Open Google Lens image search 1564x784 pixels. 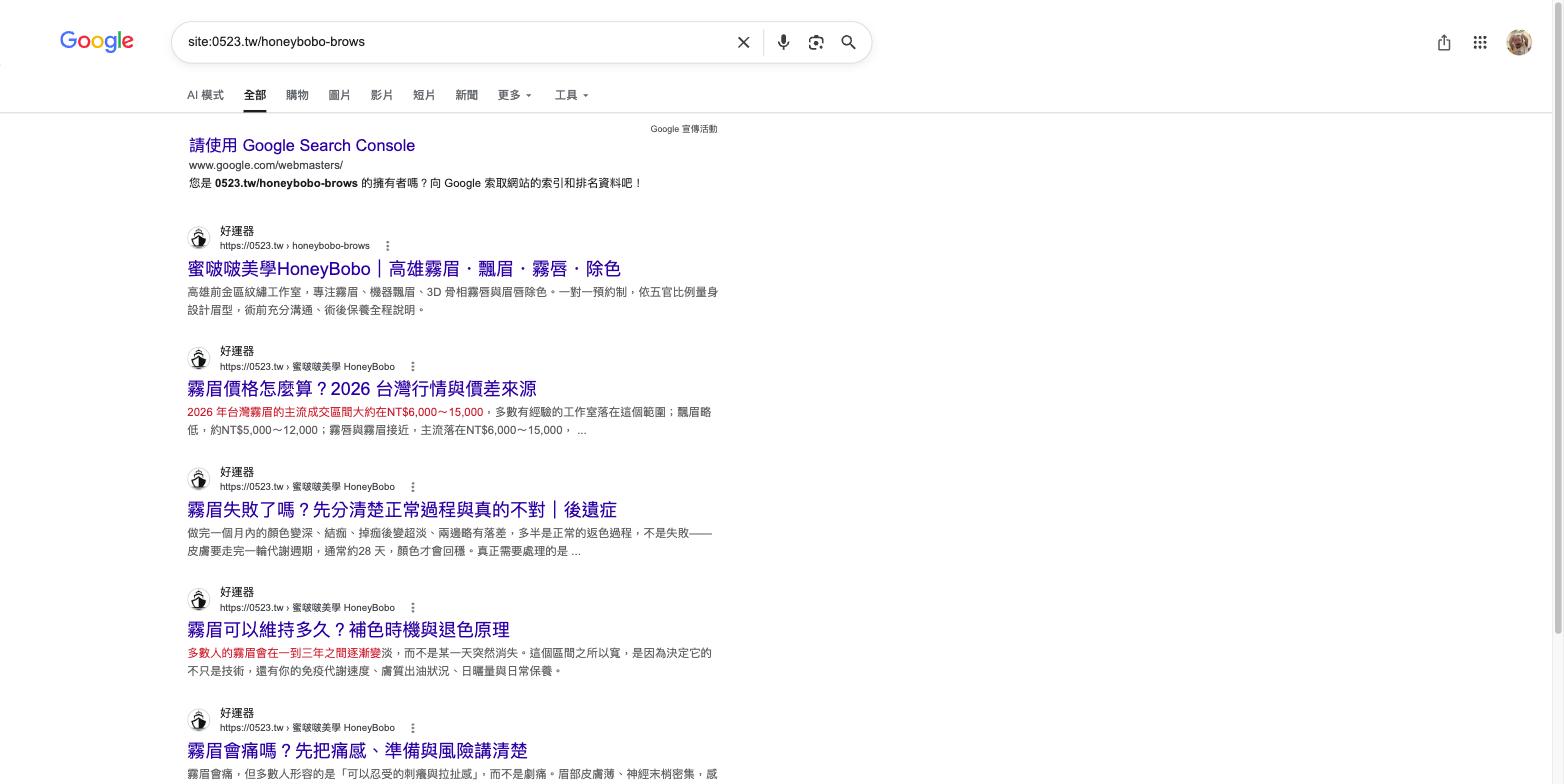(x=816, y=42)
